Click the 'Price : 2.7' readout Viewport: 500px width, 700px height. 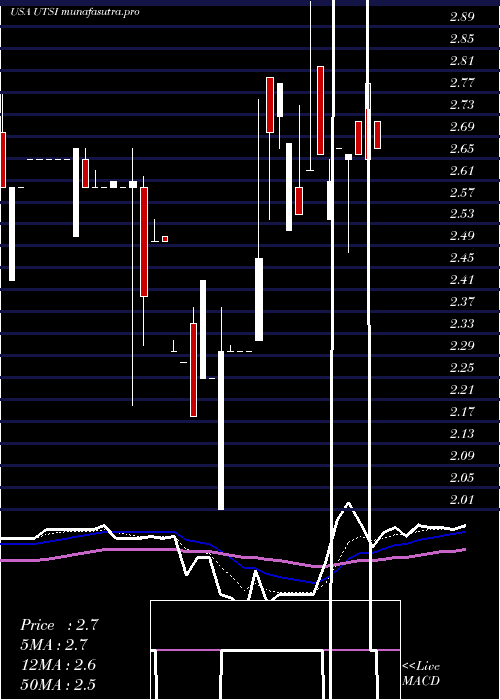tap(59, 625)
